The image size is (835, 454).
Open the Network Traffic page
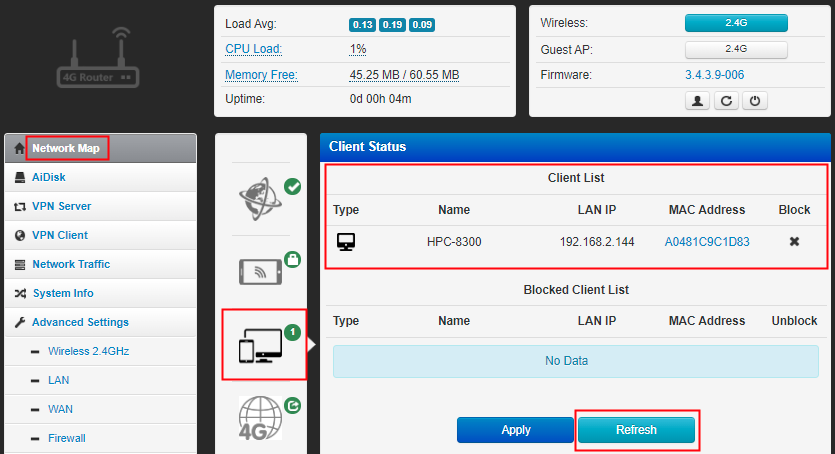[71, 264]
